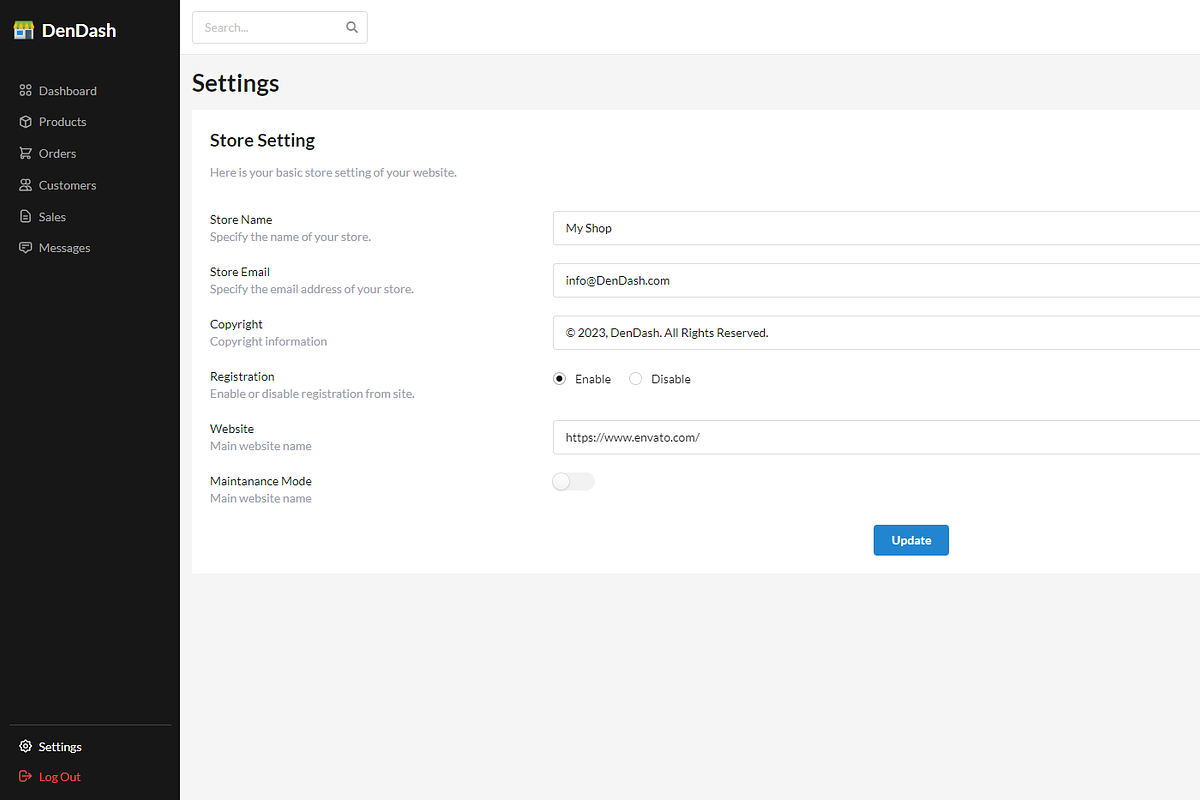
Task: Click the Orders cart icon in sidebar
Action: point(26,153)
